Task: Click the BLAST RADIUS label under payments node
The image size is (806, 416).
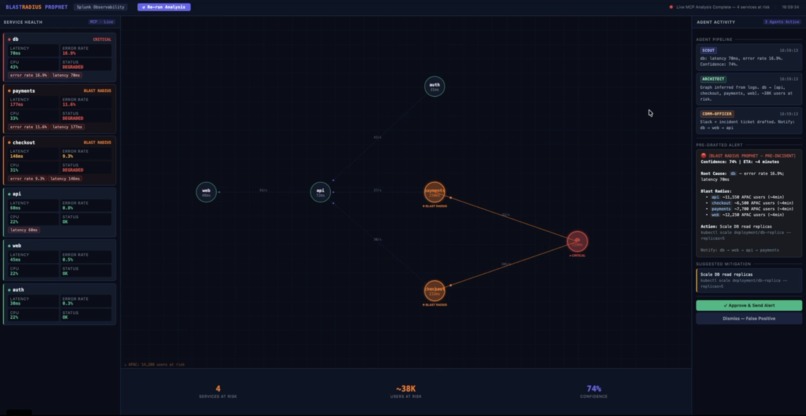Action: [x=434, y=206]
